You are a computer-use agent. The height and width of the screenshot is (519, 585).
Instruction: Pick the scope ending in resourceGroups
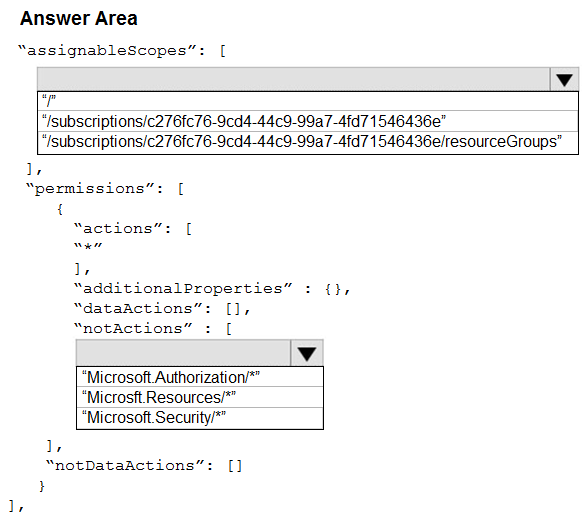308,142
